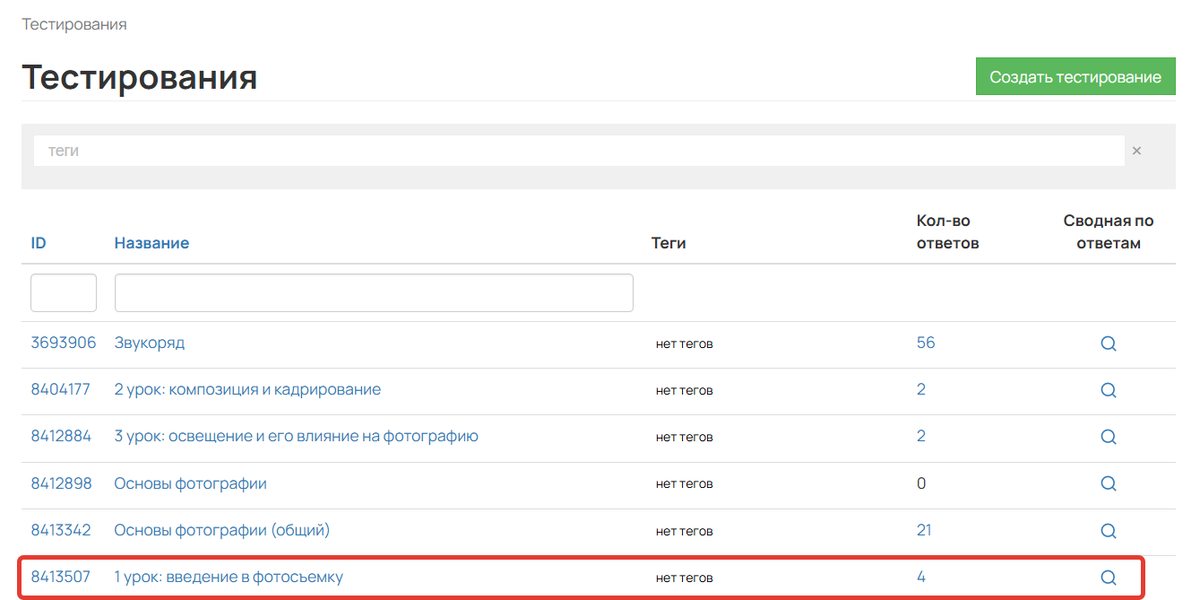
Task: Open answer summary for 2 урок композиция
Action: [1108, 390]
